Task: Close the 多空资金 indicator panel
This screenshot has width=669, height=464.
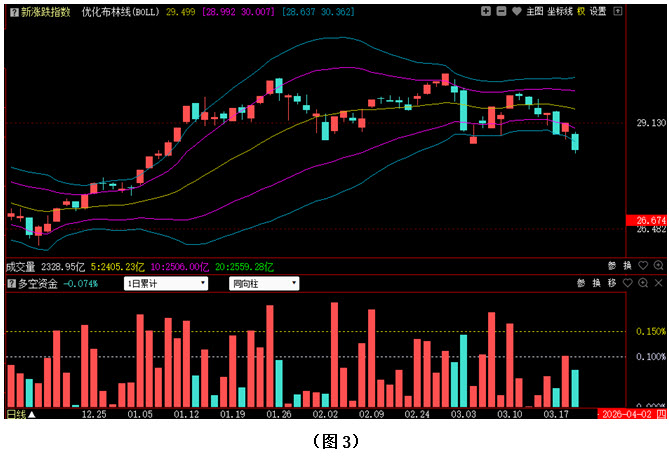Action: [x=658, y=283]
